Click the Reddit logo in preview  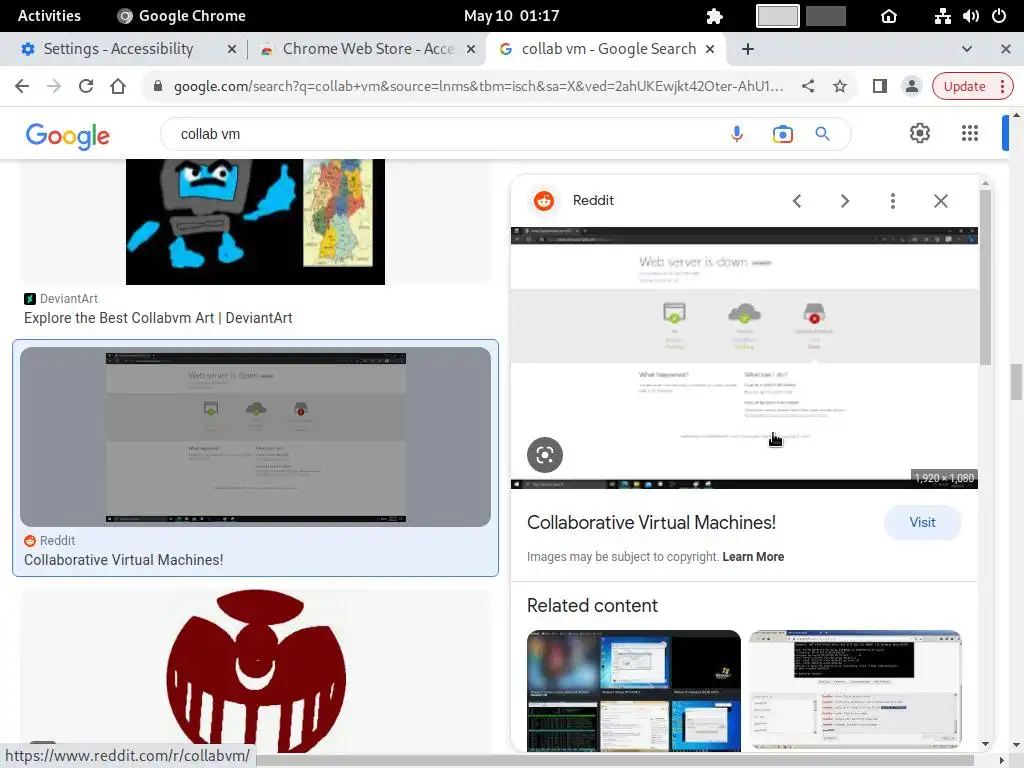click(x=544, y=200)
